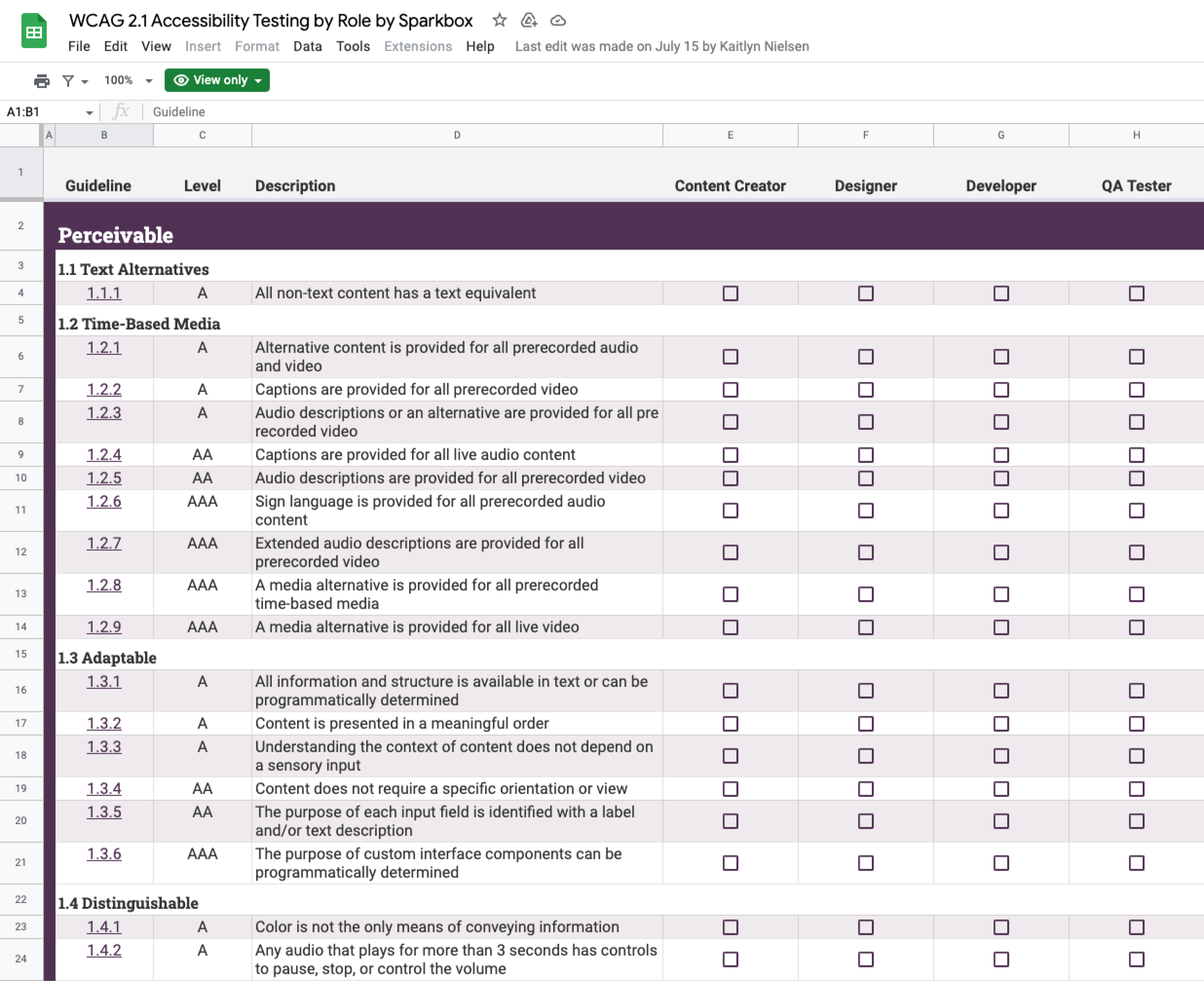Select column D header
The width and height of the screenshot is (1204, 981).
pos(457,135)
